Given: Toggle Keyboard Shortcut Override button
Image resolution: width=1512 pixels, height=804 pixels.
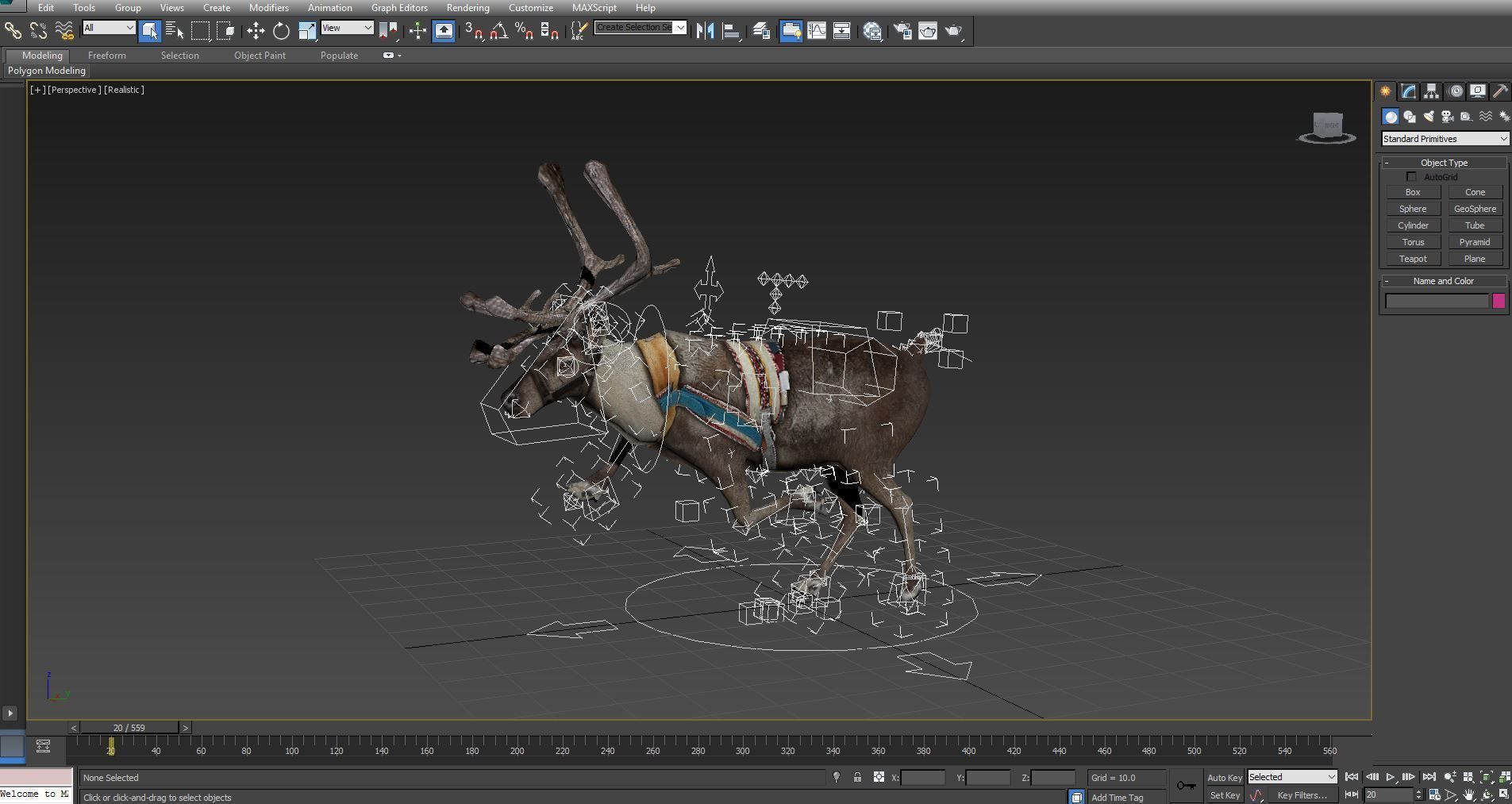Looking at the screenshot, I should [x=444, y=31].
